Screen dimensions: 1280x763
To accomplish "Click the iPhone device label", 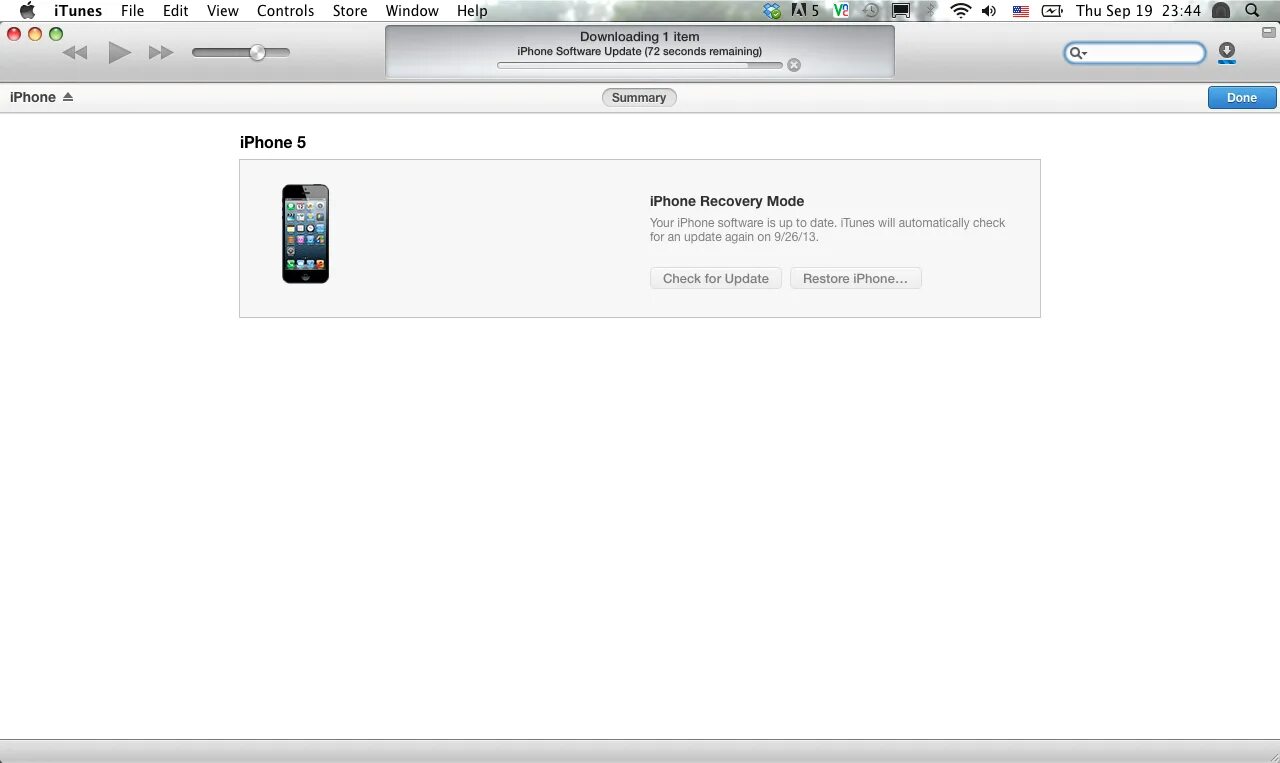I will [33, 97].
